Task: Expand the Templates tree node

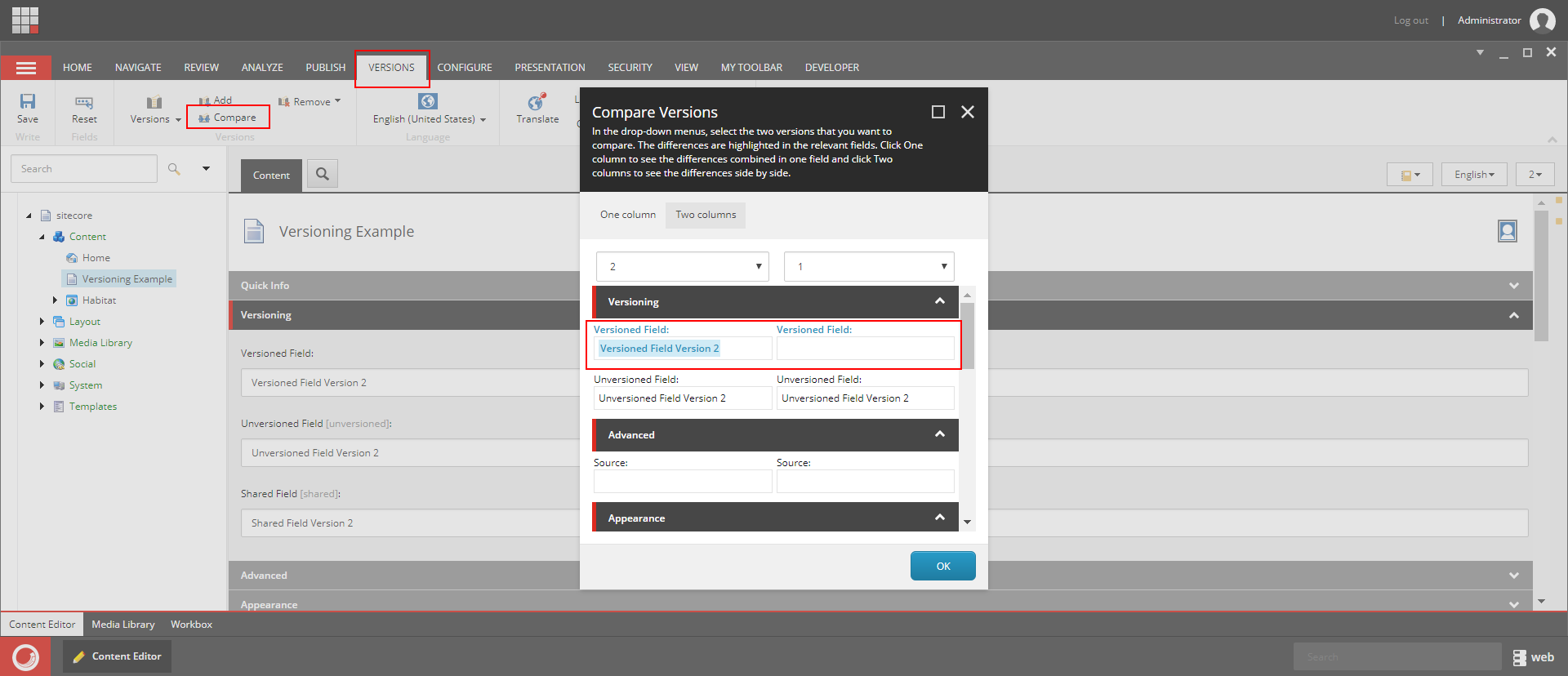Action: (x=42, y=407)
